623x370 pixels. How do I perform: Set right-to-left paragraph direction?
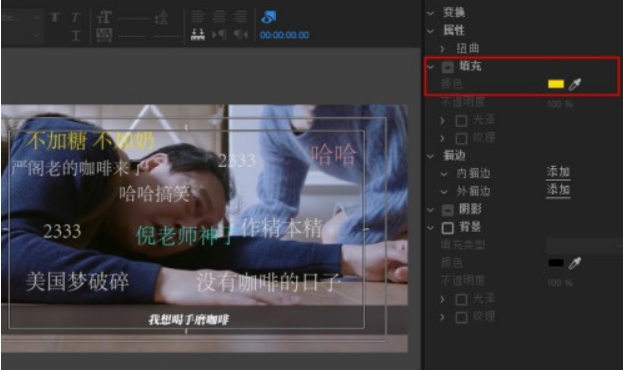click(x=240, y=35)
